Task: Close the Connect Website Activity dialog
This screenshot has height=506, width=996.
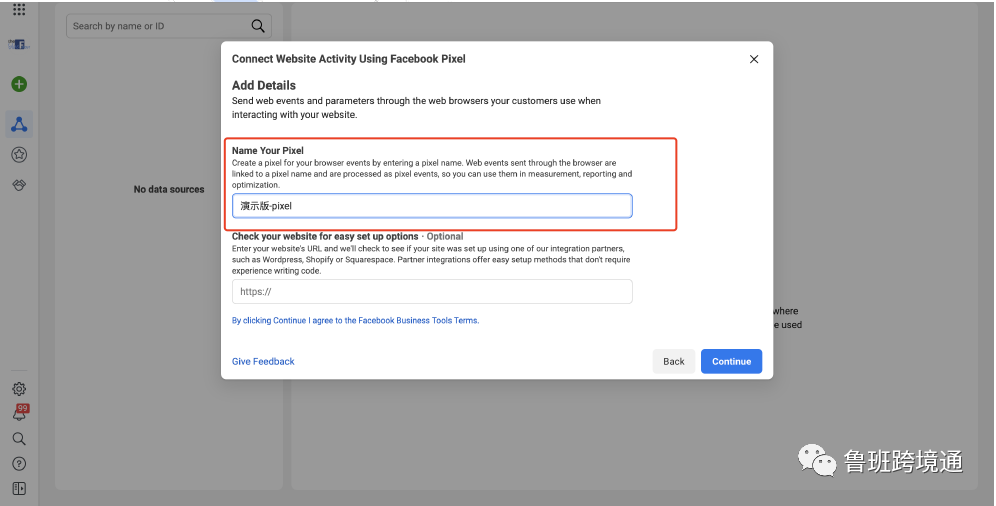Action: 754,59
